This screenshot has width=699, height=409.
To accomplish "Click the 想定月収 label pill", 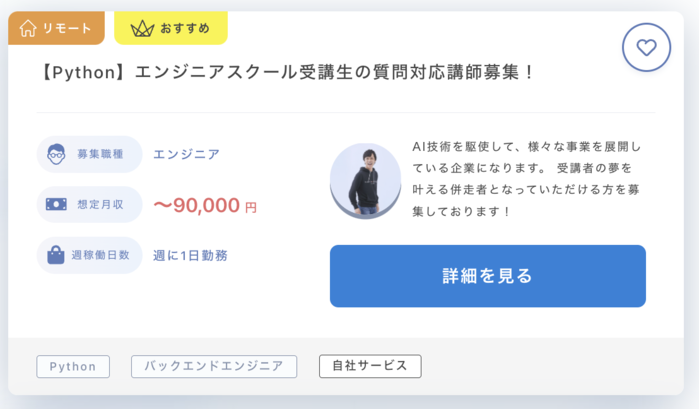I will pos(89,204).
